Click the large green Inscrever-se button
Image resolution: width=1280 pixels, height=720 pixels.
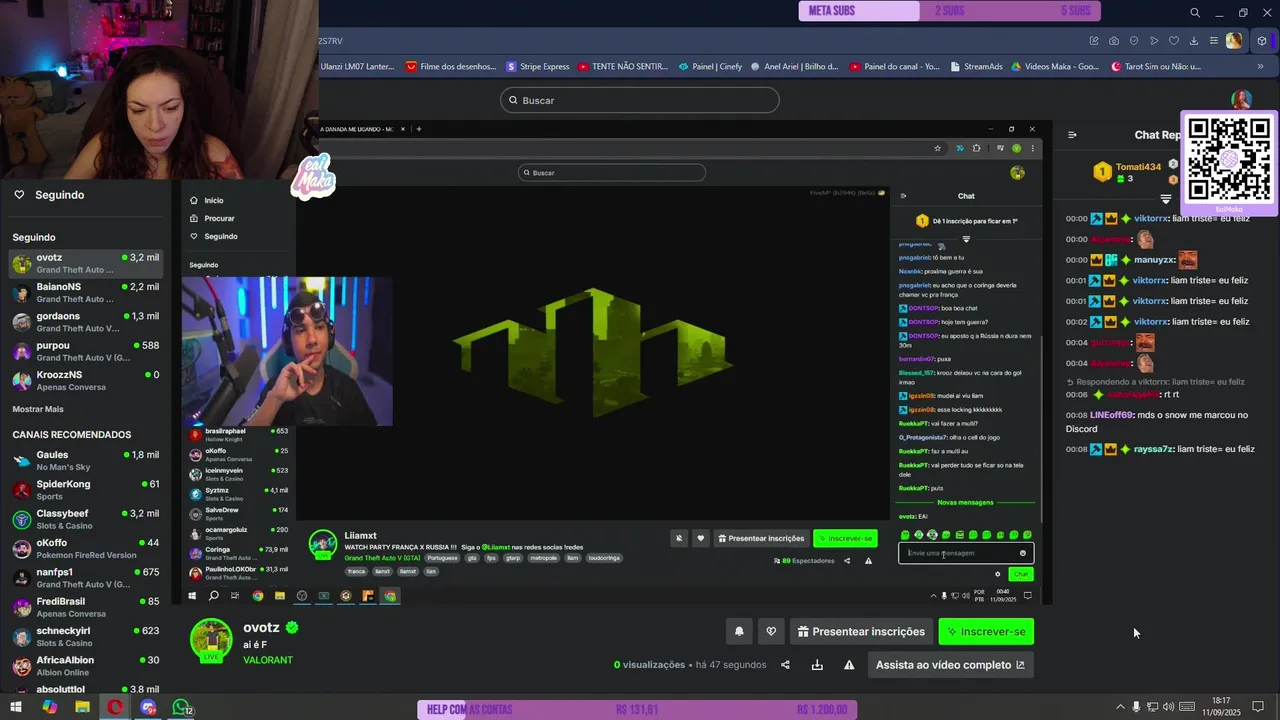click(986, 632)
